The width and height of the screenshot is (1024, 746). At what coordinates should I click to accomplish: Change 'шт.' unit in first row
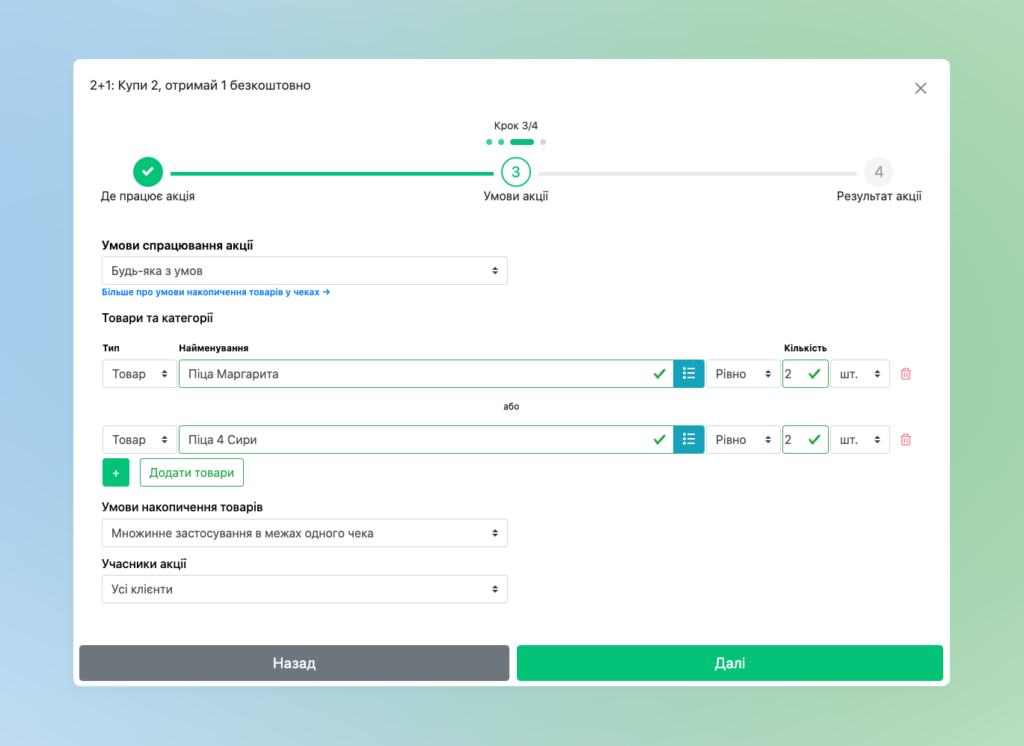[x=859, y=374]
